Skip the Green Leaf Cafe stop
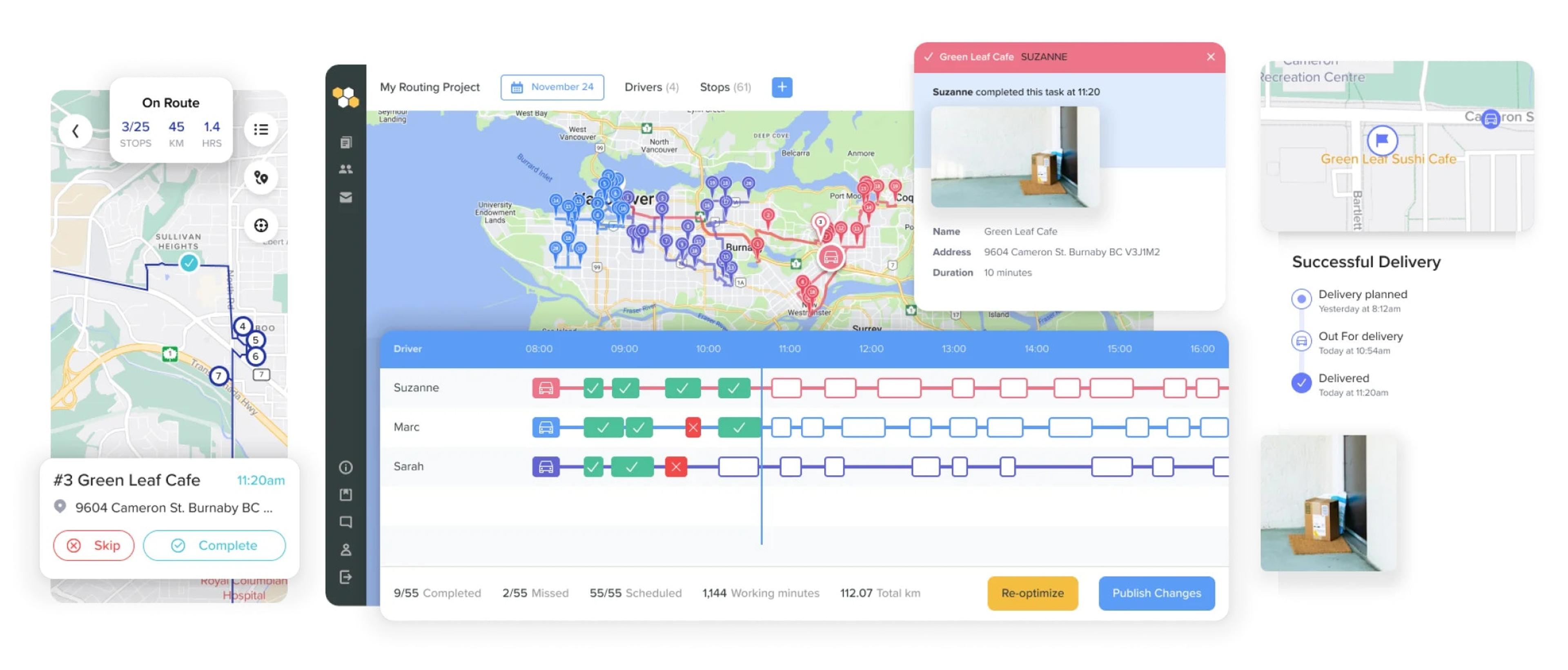1568x670 pixels. [x=94, y=546]
